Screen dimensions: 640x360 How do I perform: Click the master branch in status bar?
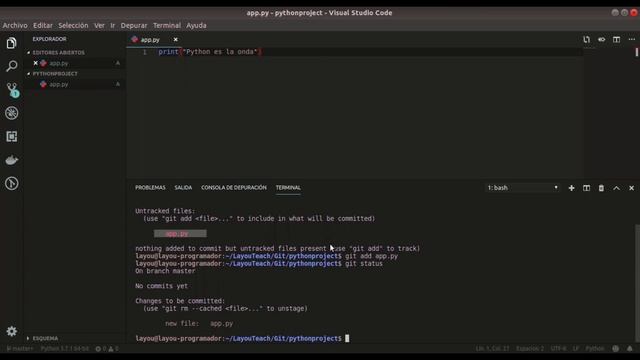point(20,349)
